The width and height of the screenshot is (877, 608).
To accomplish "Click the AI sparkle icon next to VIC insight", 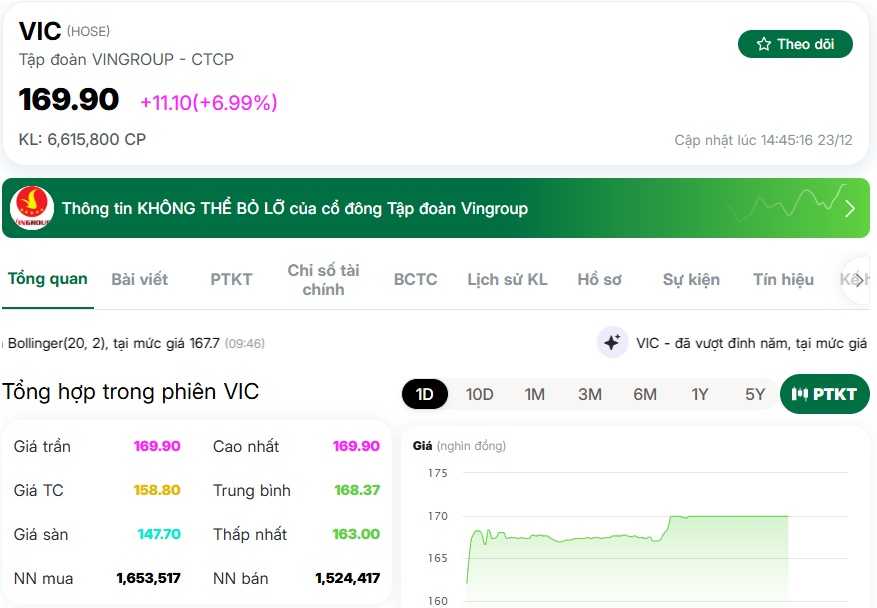I will coord(612,343).
